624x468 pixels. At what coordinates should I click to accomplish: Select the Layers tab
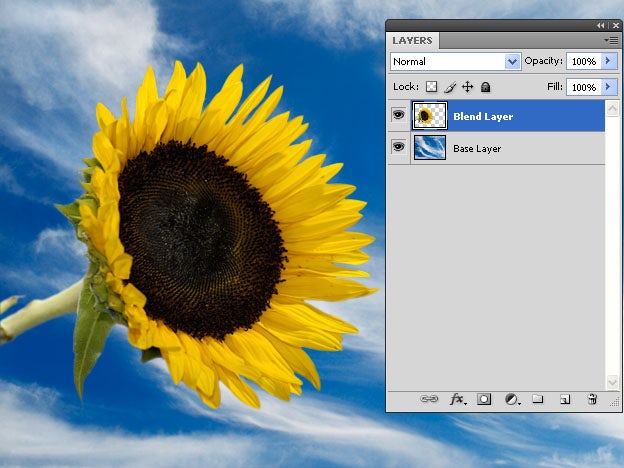412,41
